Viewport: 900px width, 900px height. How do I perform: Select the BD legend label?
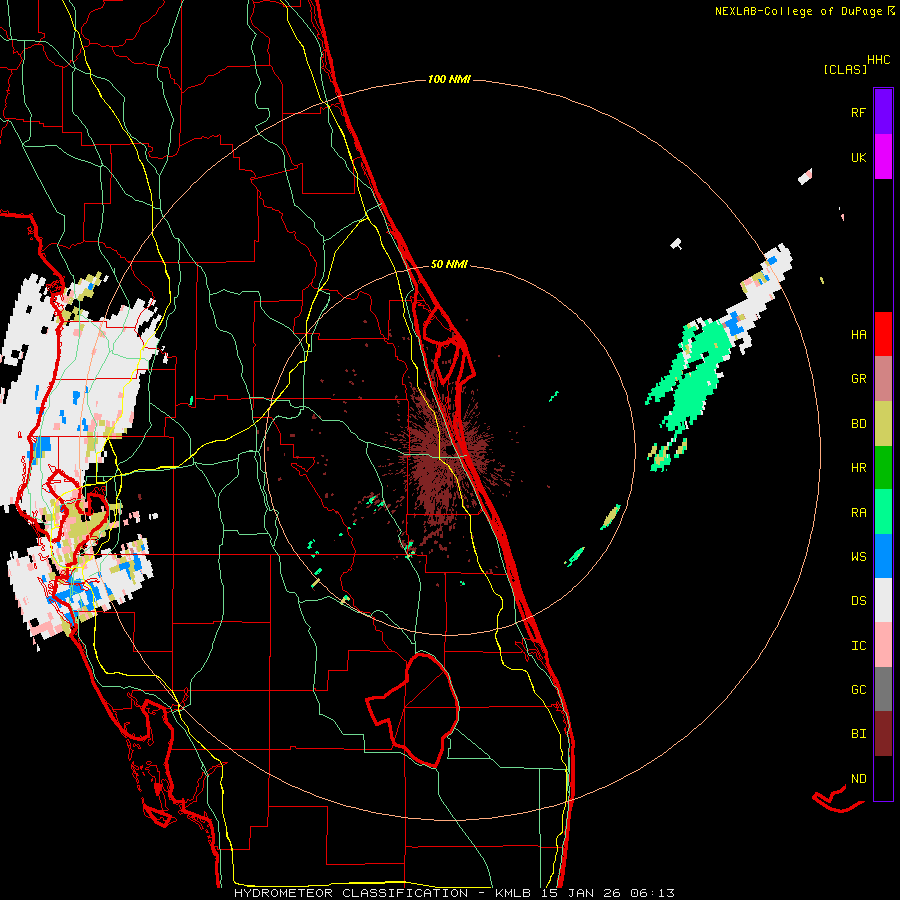click(x=858, y=424)
